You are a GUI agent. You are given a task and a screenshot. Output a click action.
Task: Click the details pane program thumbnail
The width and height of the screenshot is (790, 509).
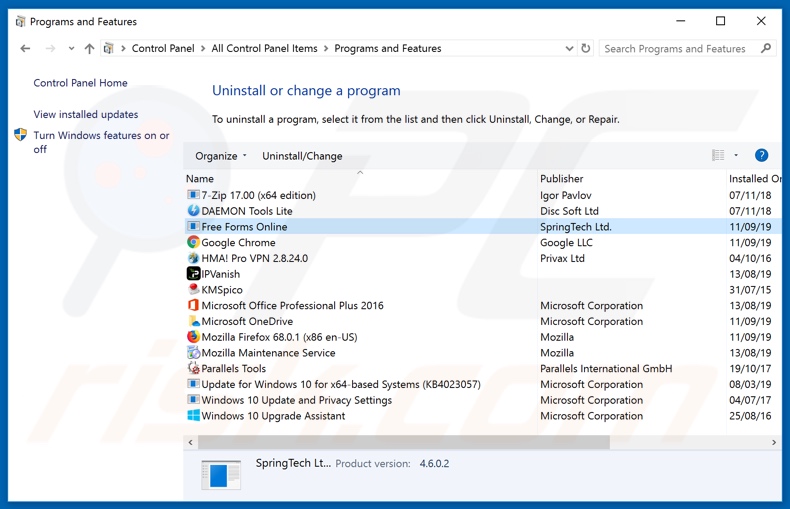(221, 475)
